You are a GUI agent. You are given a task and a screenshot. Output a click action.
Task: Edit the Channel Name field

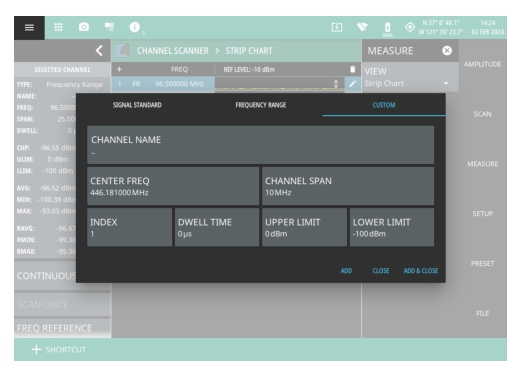261,145
